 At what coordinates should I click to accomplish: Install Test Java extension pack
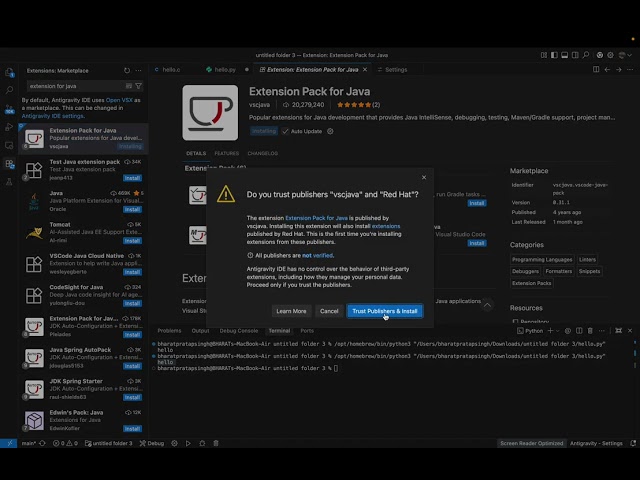[x=132, y=178]
